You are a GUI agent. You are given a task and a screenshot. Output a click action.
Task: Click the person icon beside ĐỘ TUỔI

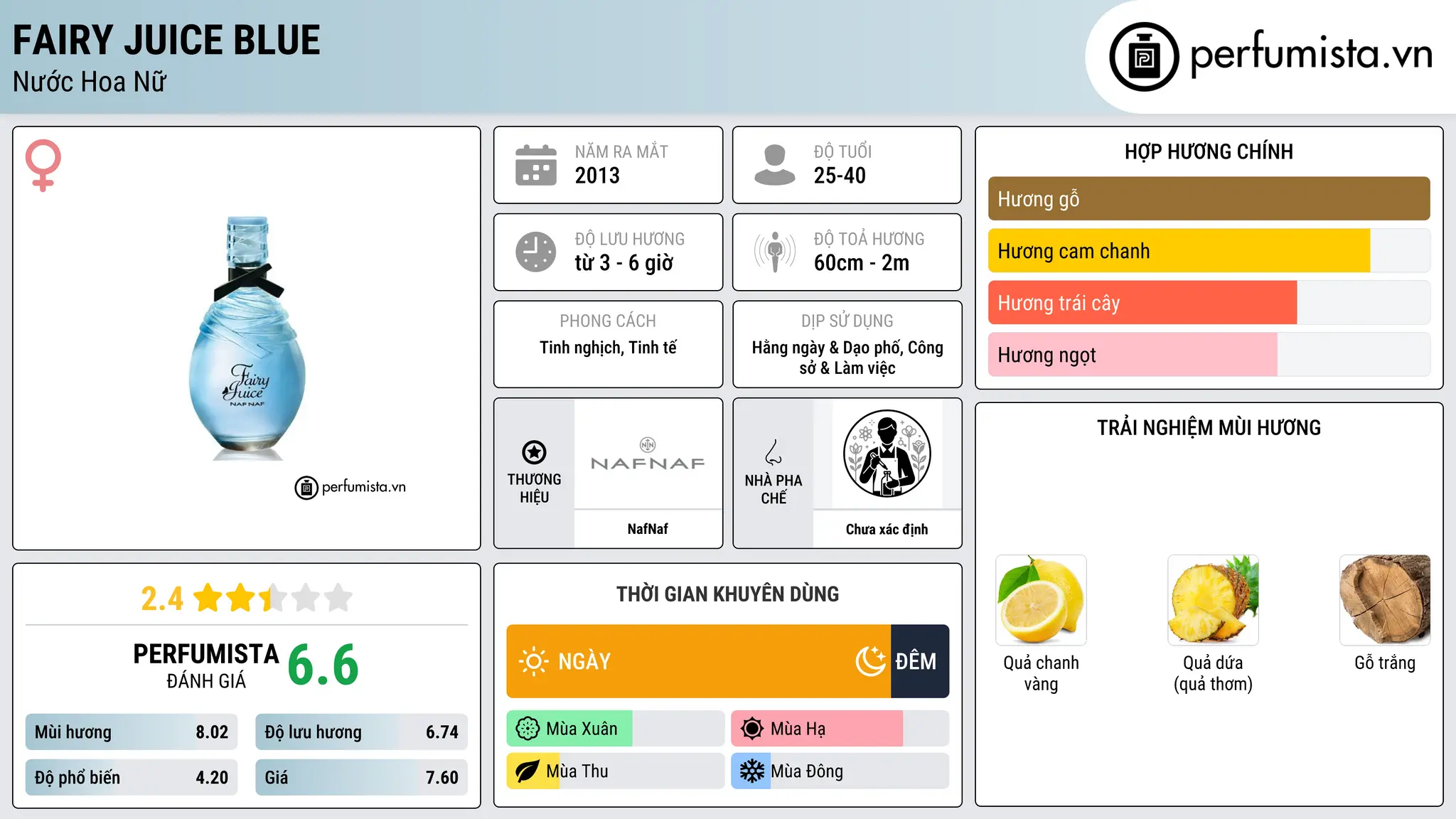(775, 165)
